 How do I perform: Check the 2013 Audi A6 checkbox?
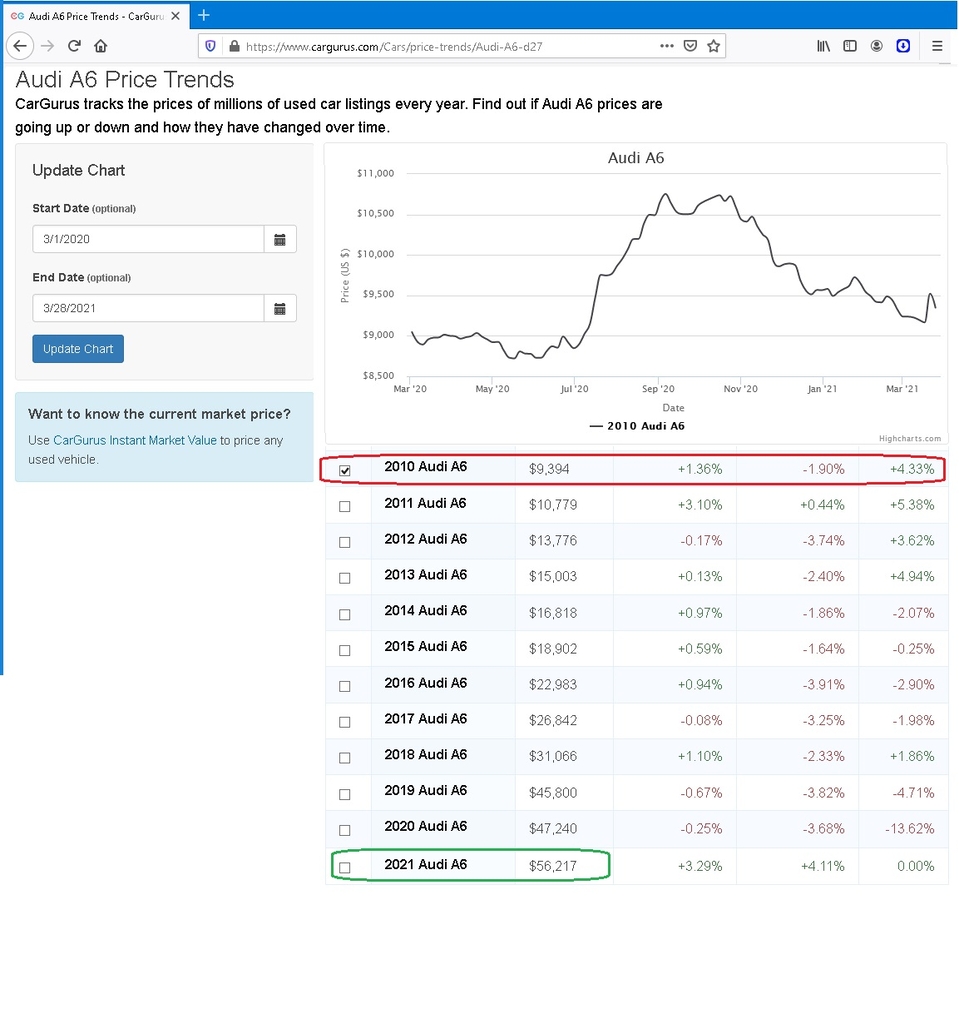pos(345,578)
